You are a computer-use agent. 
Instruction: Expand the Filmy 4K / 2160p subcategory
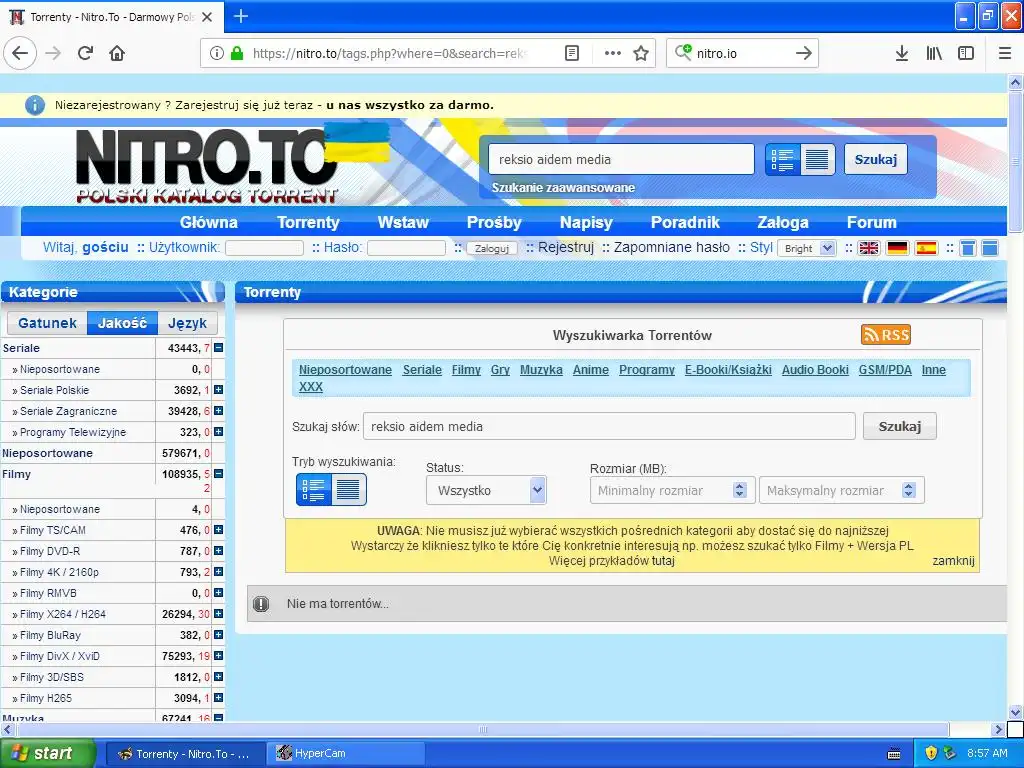(x=219, y=571)
